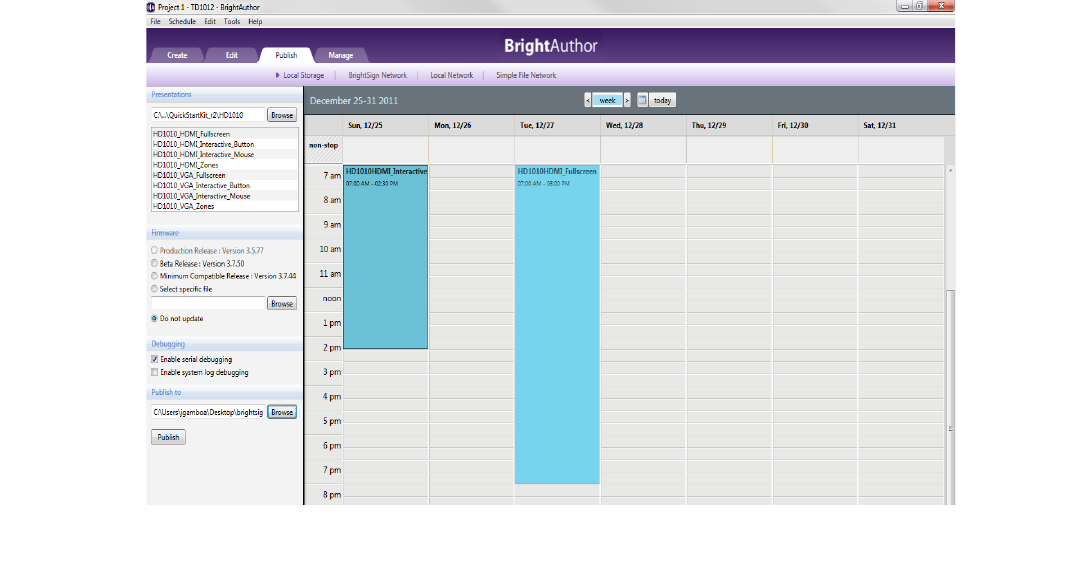Viewport: 1080px width, 577px height.
Task: Click the Sat, 12/31 column header
Action: [901, 125]
